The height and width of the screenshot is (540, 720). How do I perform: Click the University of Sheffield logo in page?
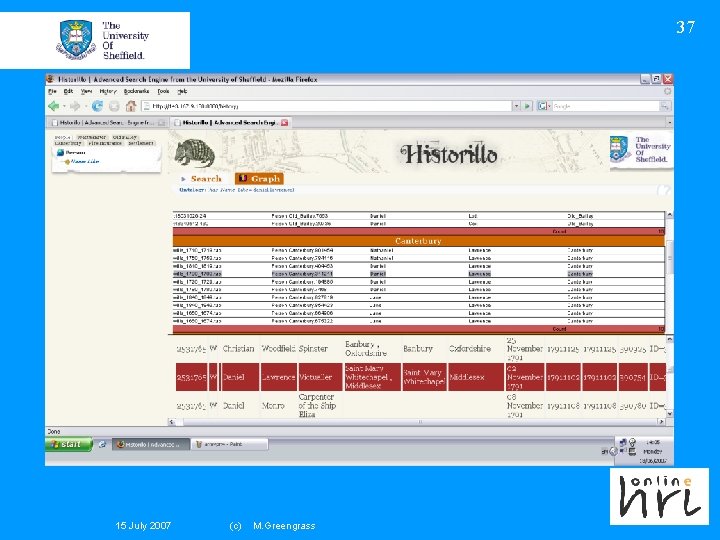pyautogui.click(x=641, y=150)
